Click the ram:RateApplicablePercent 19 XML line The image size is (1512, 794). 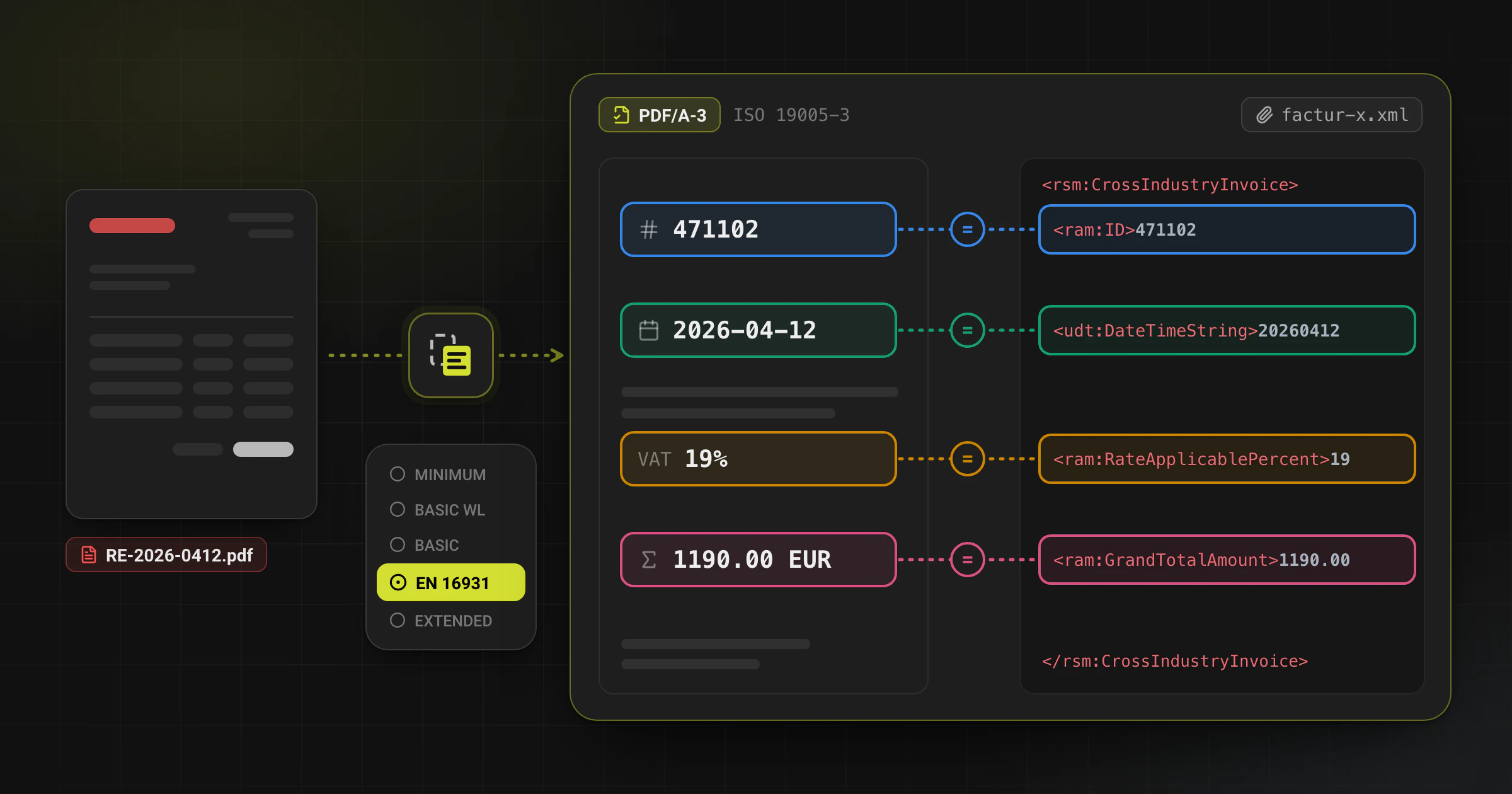[x=1227, y=459]
